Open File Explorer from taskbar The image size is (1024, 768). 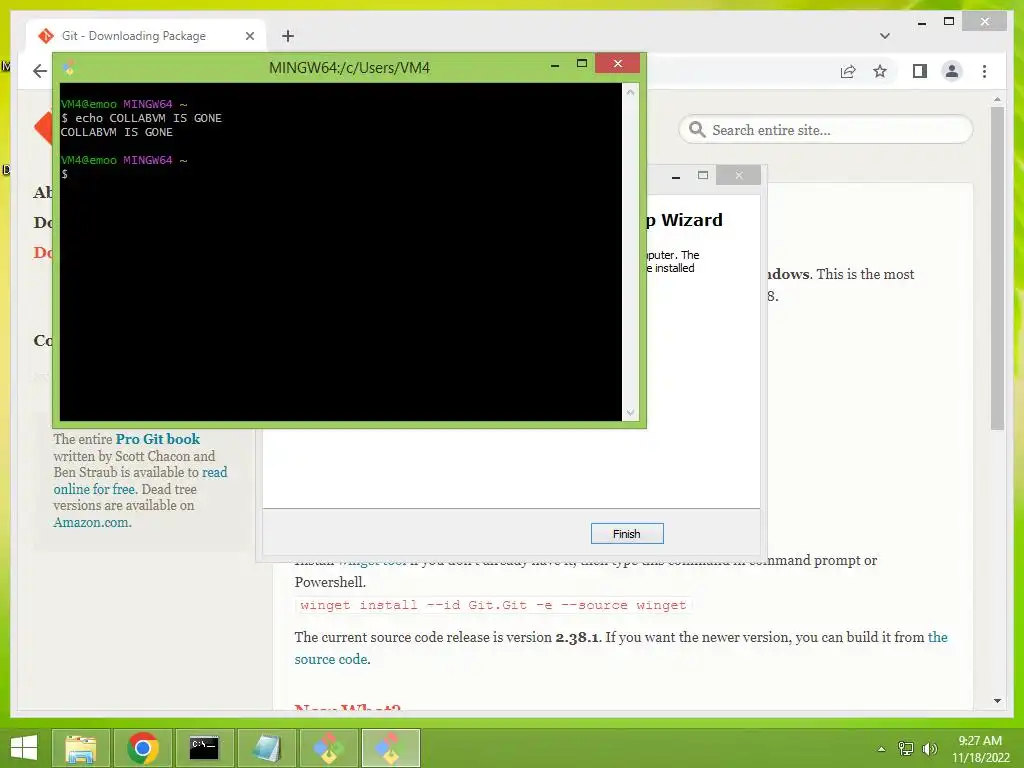[80, 748]
